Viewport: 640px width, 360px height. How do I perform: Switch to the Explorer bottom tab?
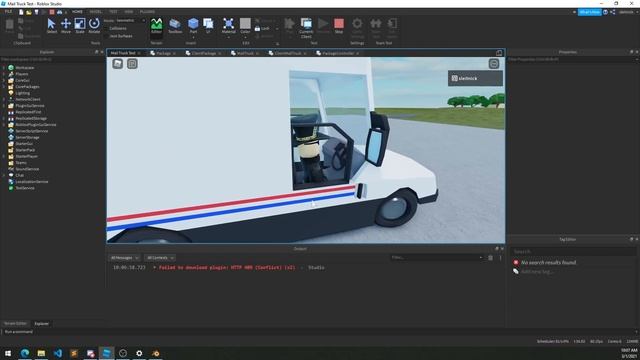coord(41,324)
